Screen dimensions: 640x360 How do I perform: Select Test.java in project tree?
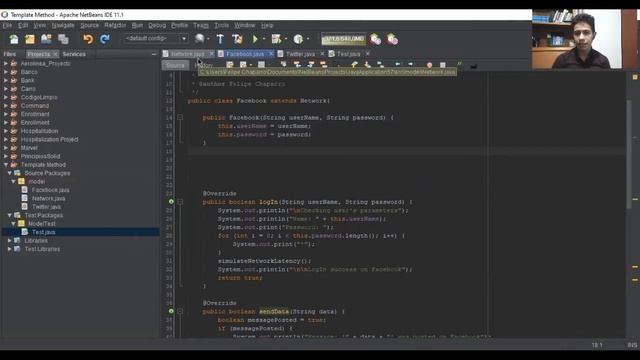click(x=43, y=232)
